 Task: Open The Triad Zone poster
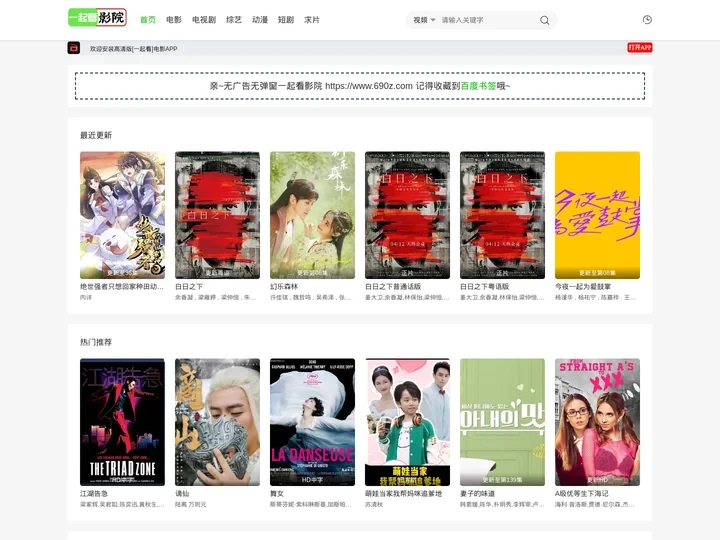(x=122, y=422)
